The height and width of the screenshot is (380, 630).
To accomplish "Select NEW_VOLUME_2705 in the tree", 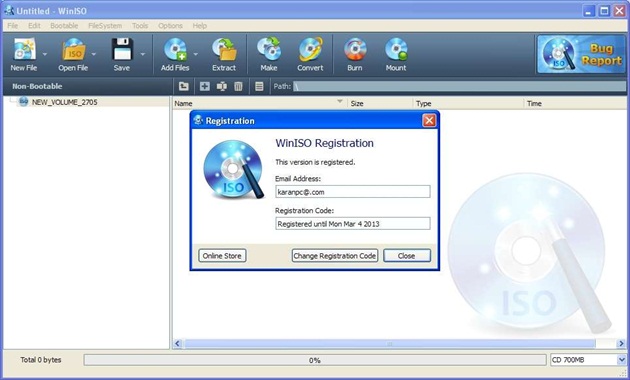I will (x=64, y=102).
